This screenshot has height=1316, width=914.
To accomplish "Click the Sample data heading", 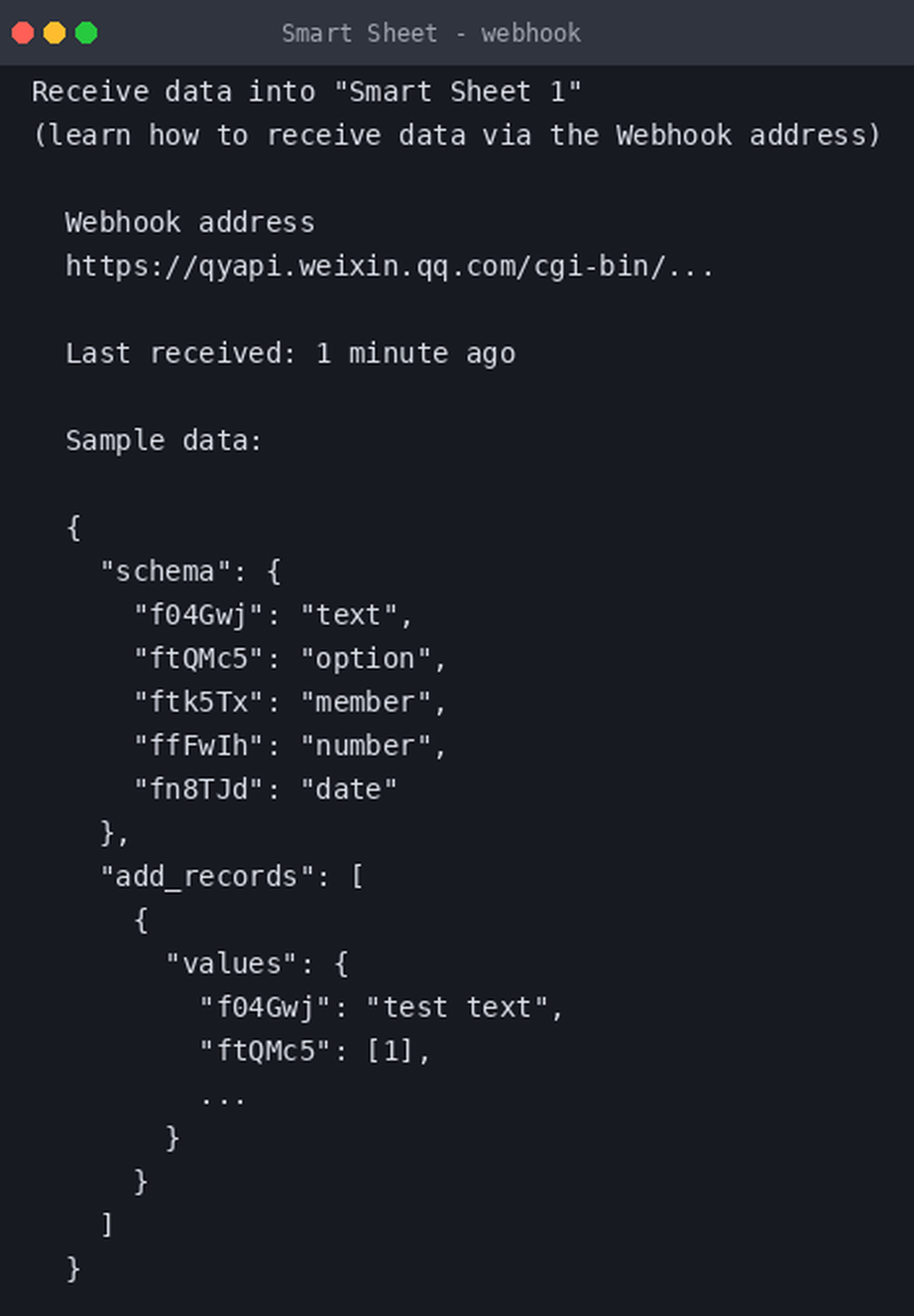I will pyautogui.click(x=164, y=440).
